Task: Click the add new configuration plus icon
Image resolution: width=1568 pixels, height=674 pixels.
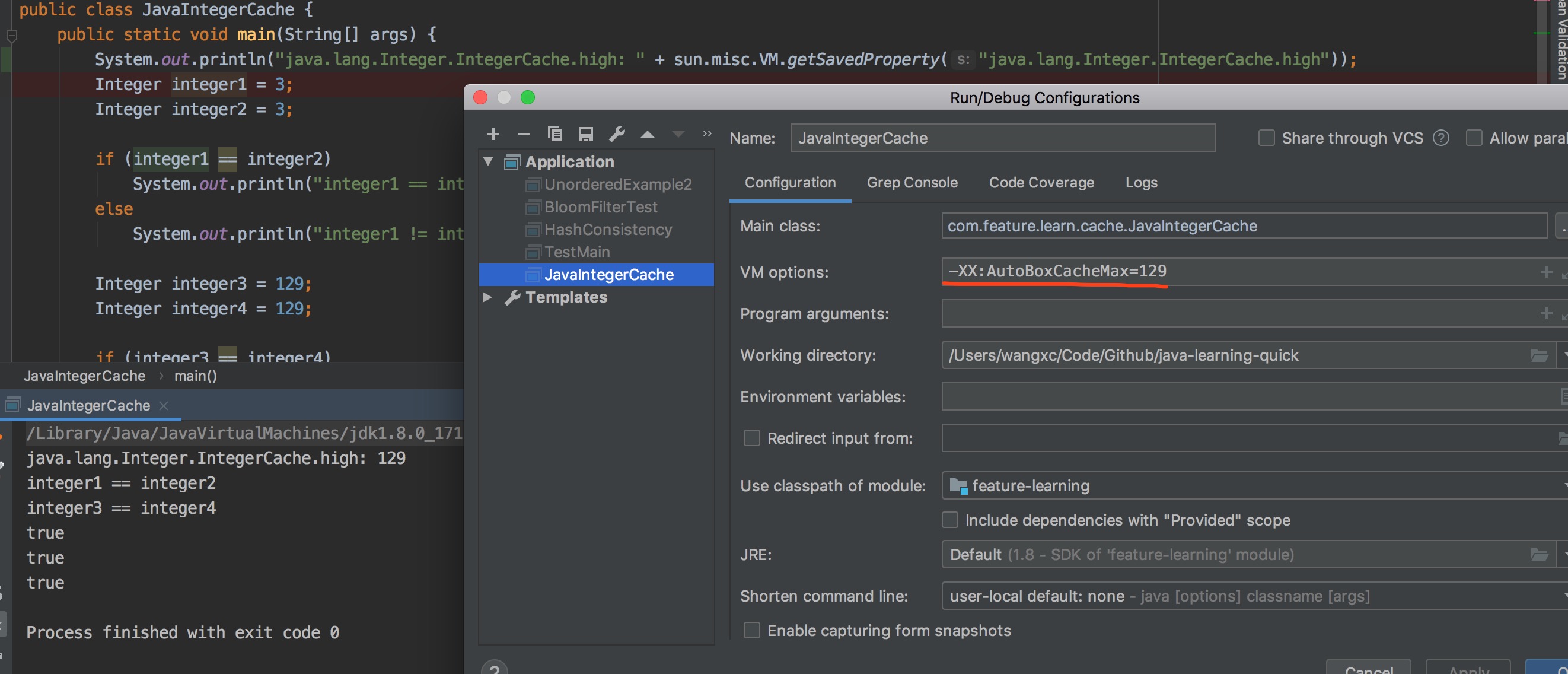Action: point(493,134)
